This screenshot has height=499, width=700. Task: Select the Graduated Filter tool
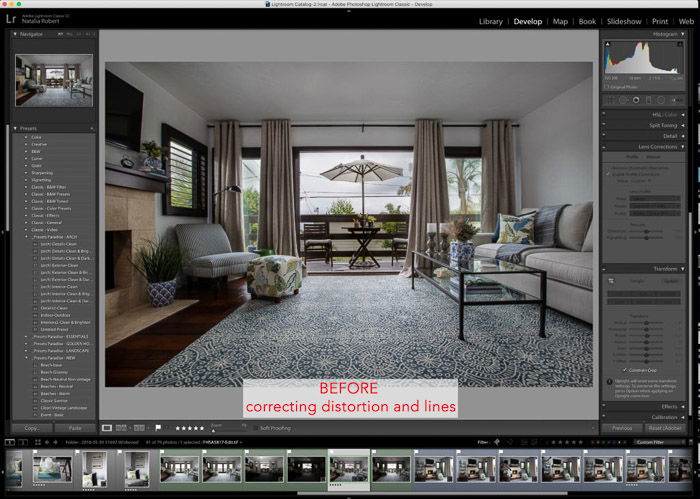pos(649,100)
